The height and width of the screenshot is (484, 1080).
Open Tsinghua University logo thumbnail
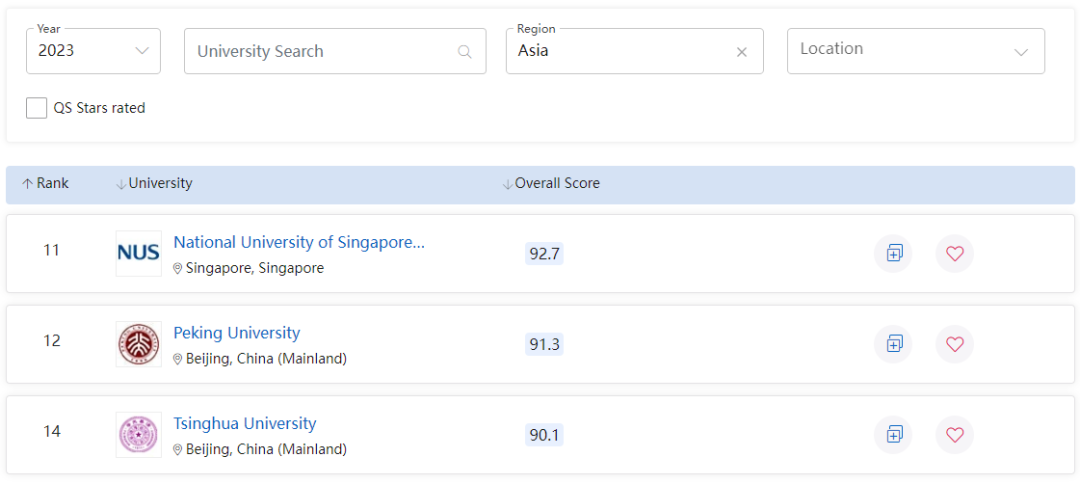coord(138,434)
